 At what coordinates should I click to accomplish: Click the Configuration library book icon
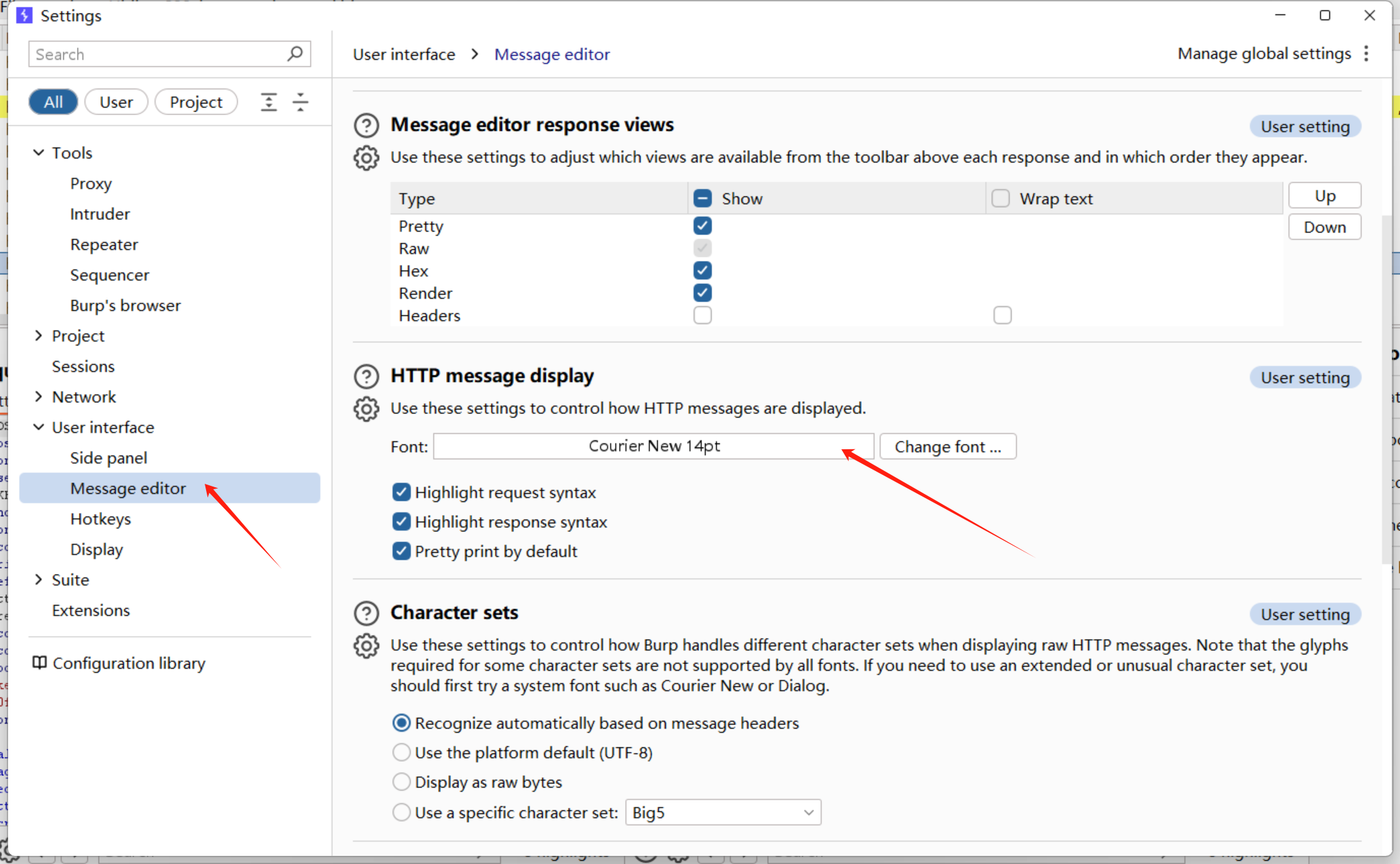[x=39, y=663]
